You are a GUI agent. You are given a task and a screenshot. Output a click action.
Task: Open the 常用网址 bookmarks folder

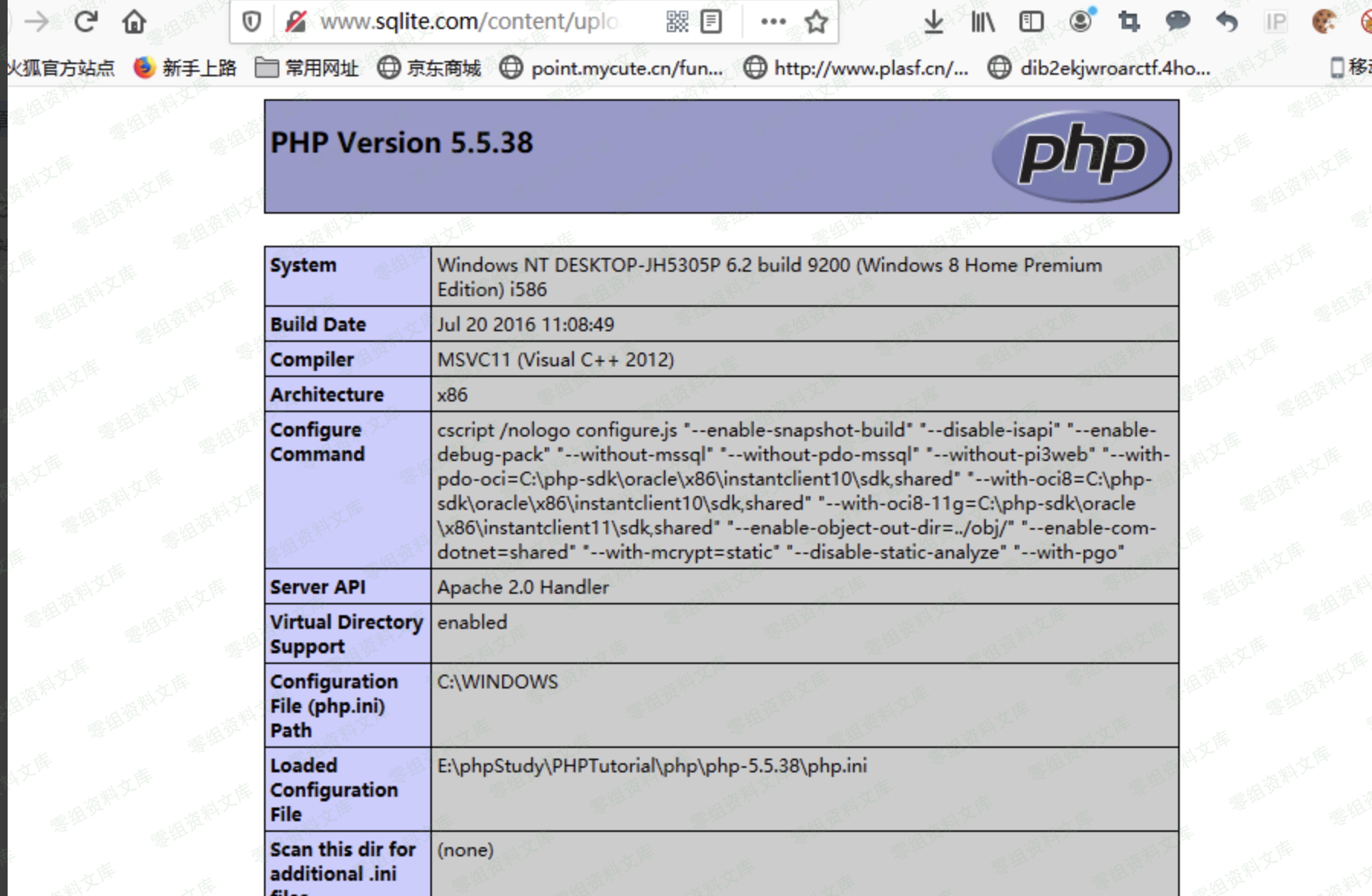click(x=307, y=69)
